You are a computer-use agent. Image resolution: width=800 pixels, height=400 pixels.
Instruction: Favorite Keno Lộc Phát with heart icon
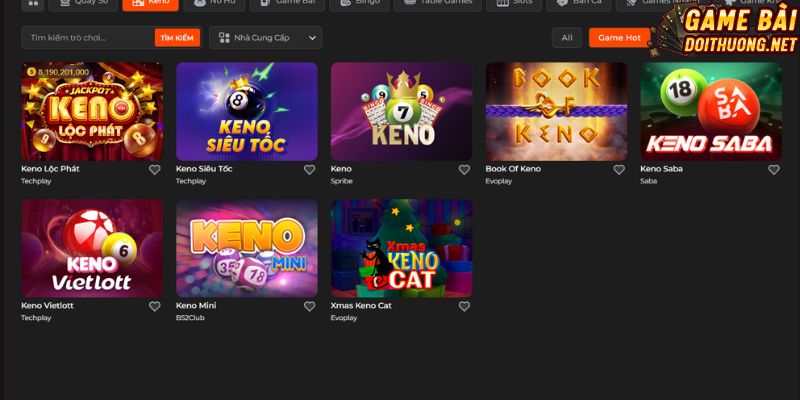tap(155, 170)
